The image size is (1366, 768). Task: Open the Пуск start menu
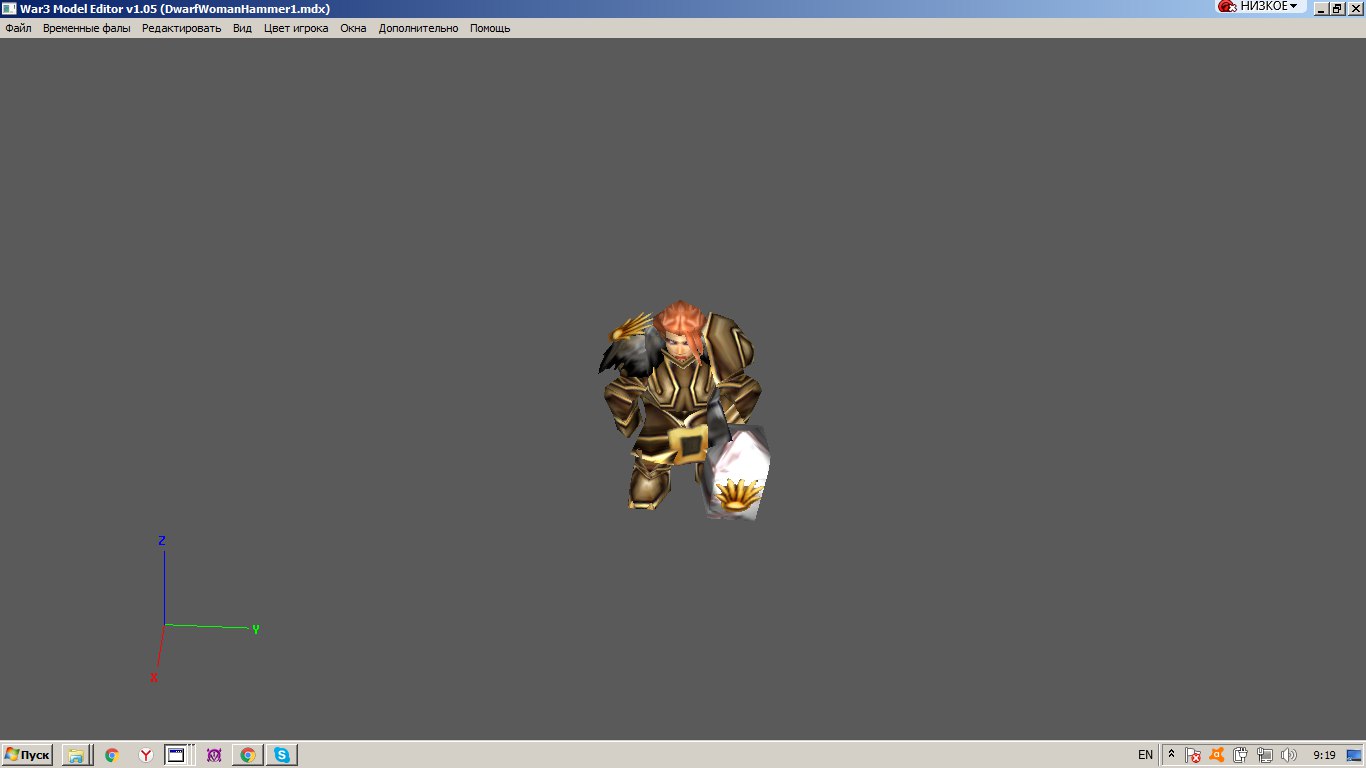pos(27,755)
